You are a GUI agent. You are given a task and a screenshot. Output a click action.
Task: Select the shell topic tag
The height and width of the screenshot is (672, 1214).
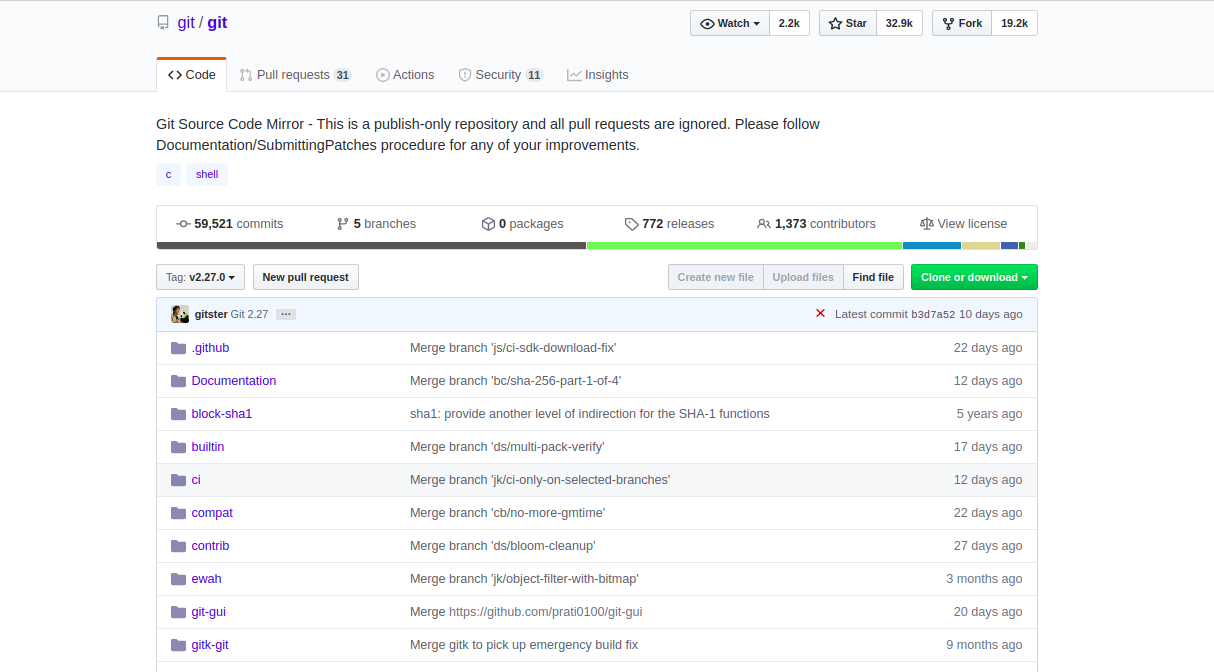[x=207, y=174]
